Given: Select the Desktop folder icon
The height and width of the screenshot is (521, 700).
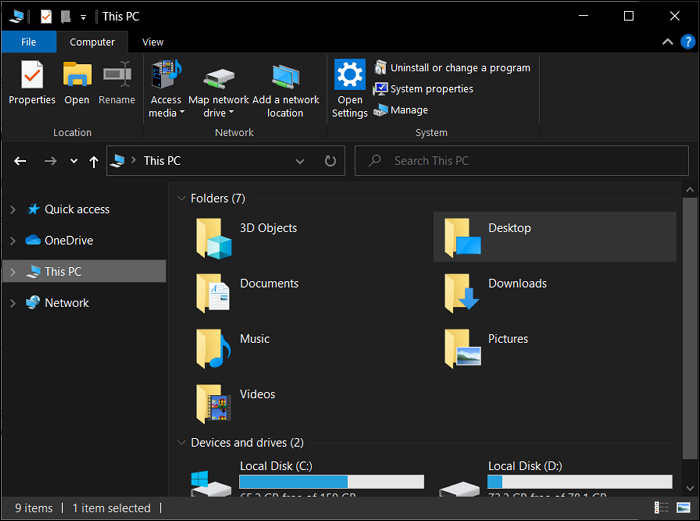Looking at the screenshot, I should coord(462,238).
